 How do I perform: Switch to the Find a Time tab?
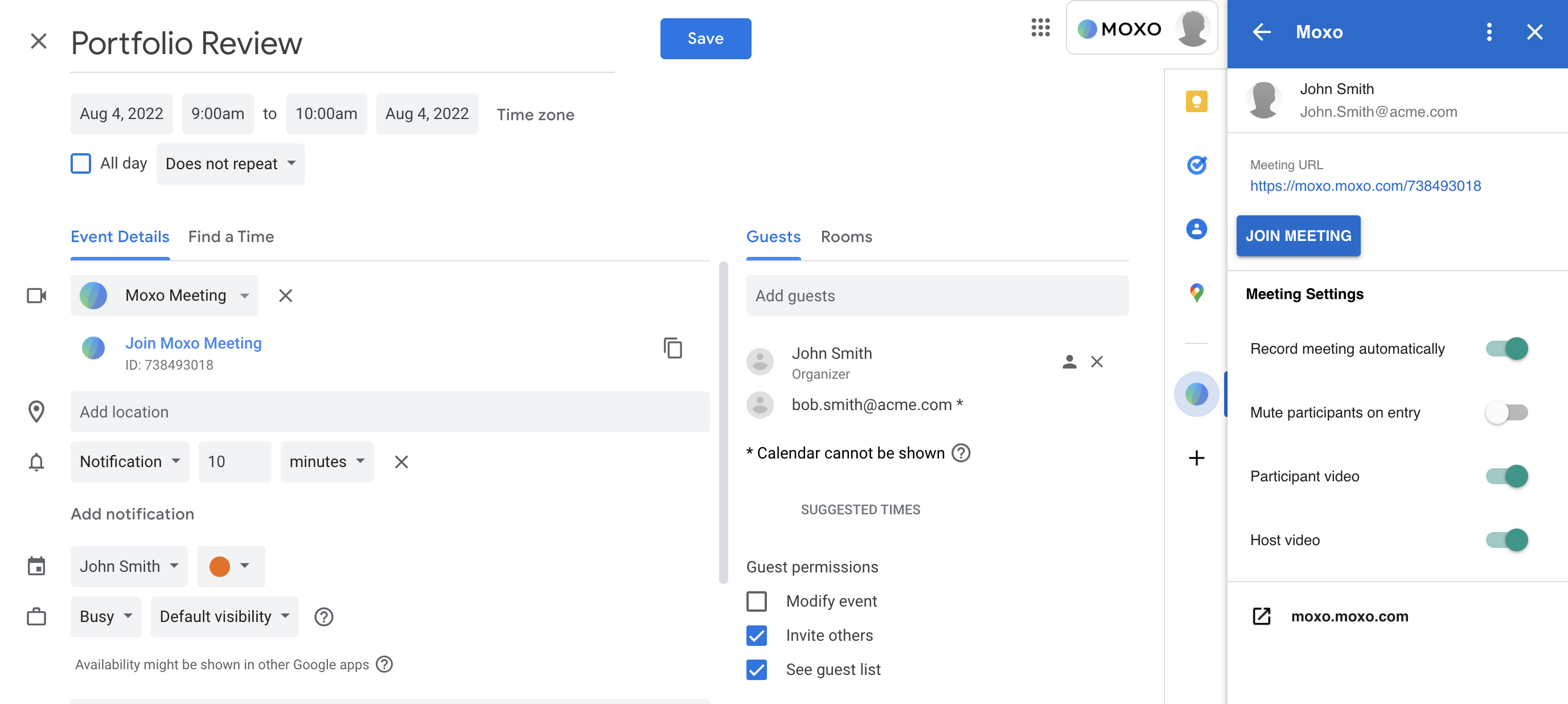click(231, 237)
